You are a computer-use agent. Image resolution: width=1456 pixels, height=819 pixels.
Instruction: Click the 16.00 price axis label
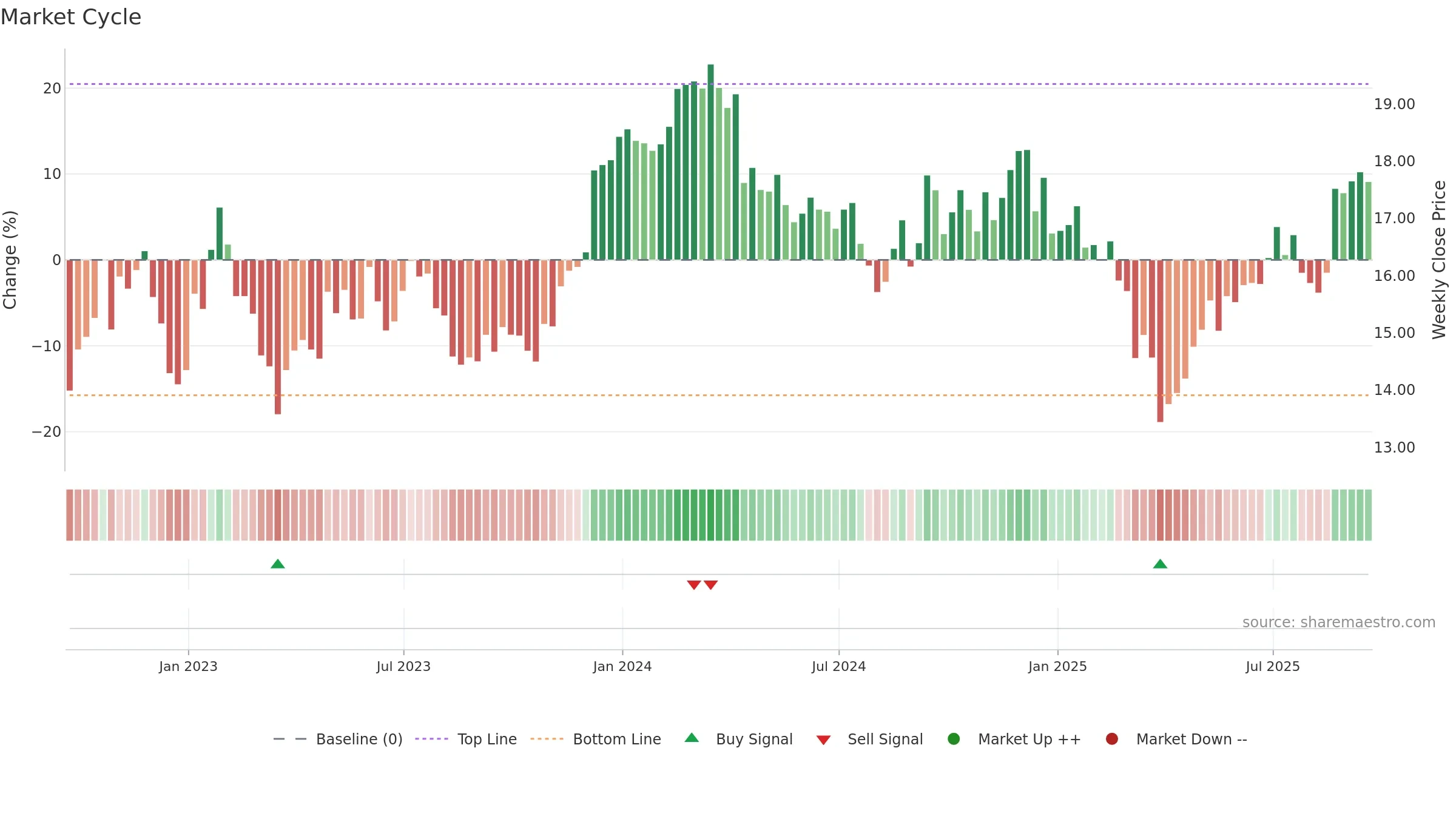1394,276
